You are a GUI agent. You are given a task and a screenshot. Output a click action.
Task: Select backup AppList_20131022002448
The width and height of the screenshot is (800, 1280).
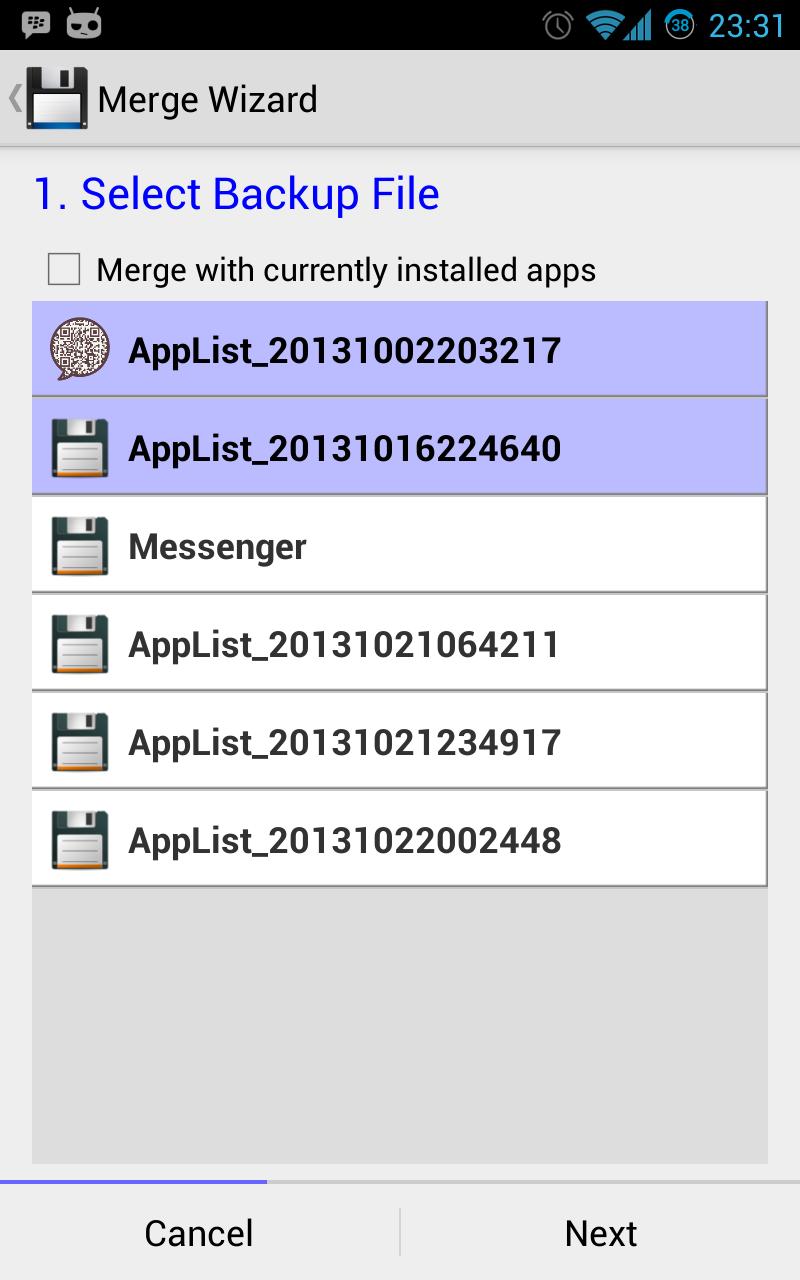coord(400,840)
